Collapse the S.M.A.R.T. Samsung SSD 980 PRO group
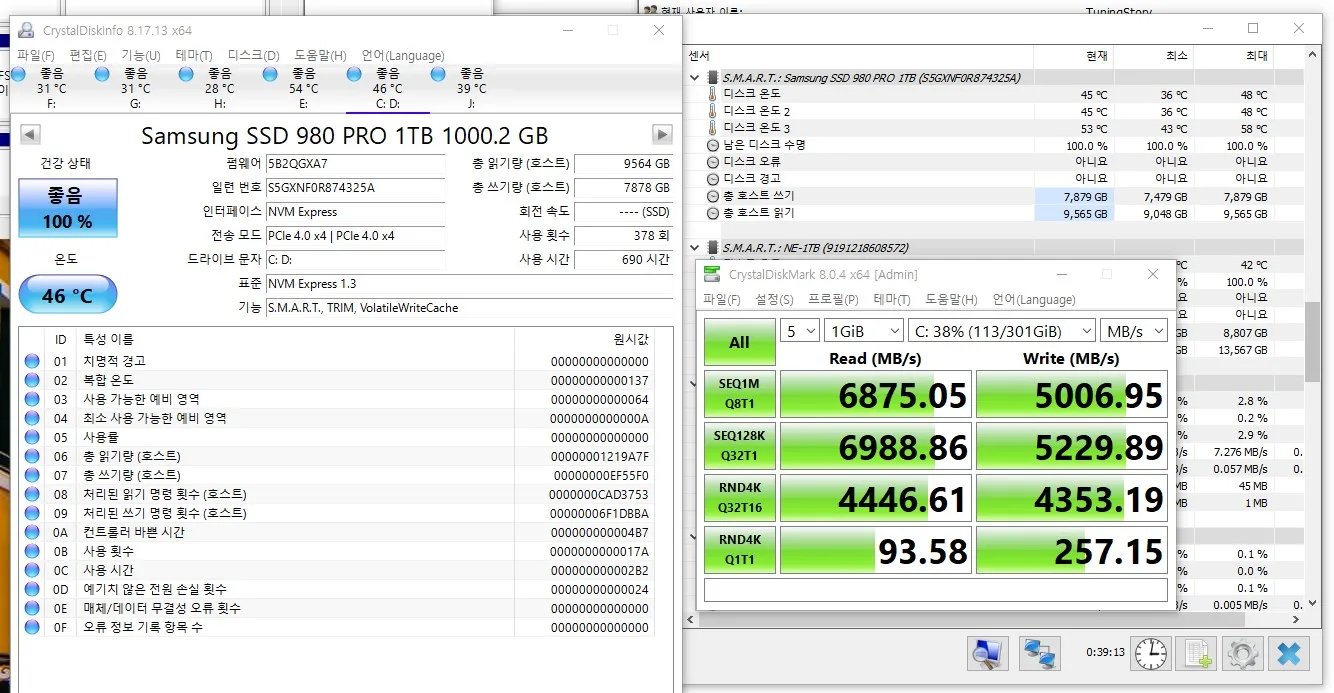 pos(695,77)
